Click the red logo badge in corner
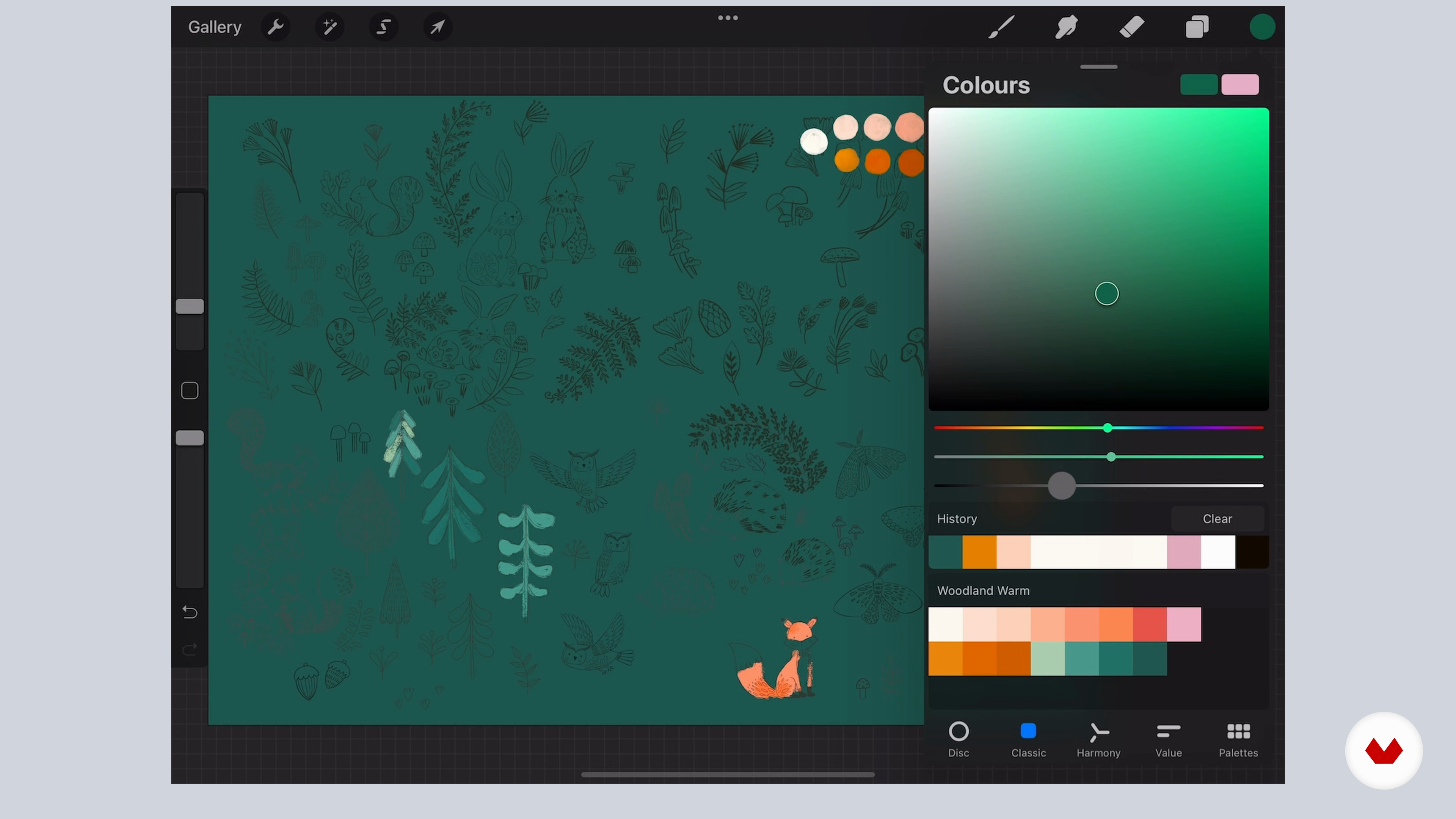 pos(1384,751)
